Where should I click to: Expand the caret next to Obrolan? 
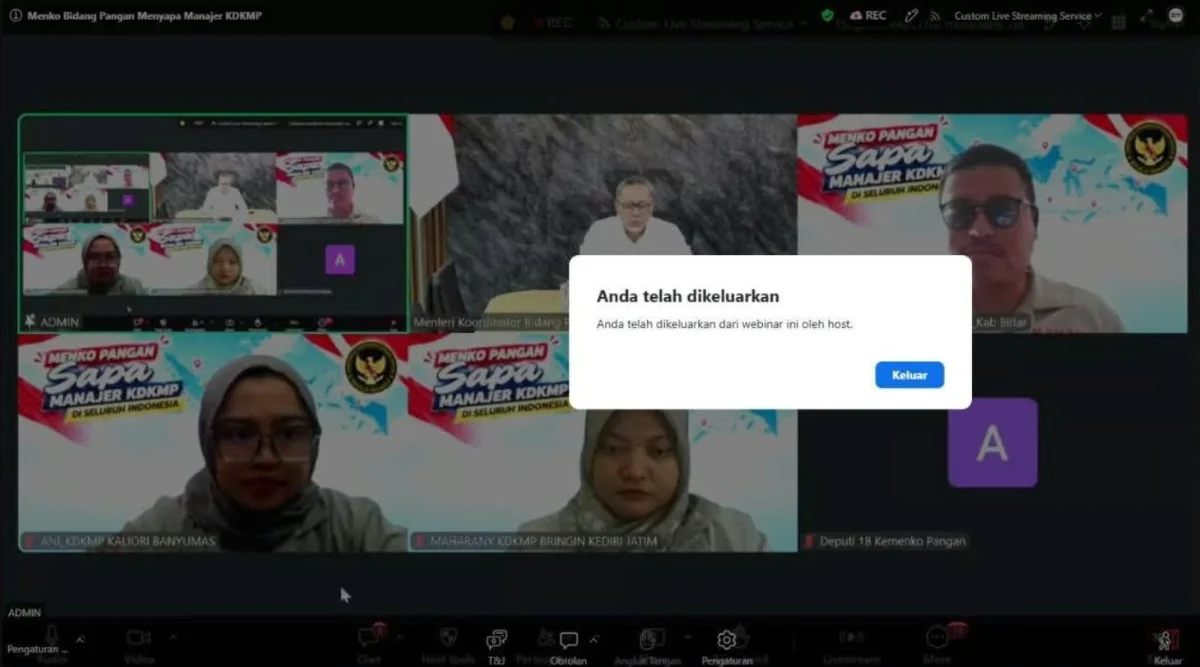[594, 638]
